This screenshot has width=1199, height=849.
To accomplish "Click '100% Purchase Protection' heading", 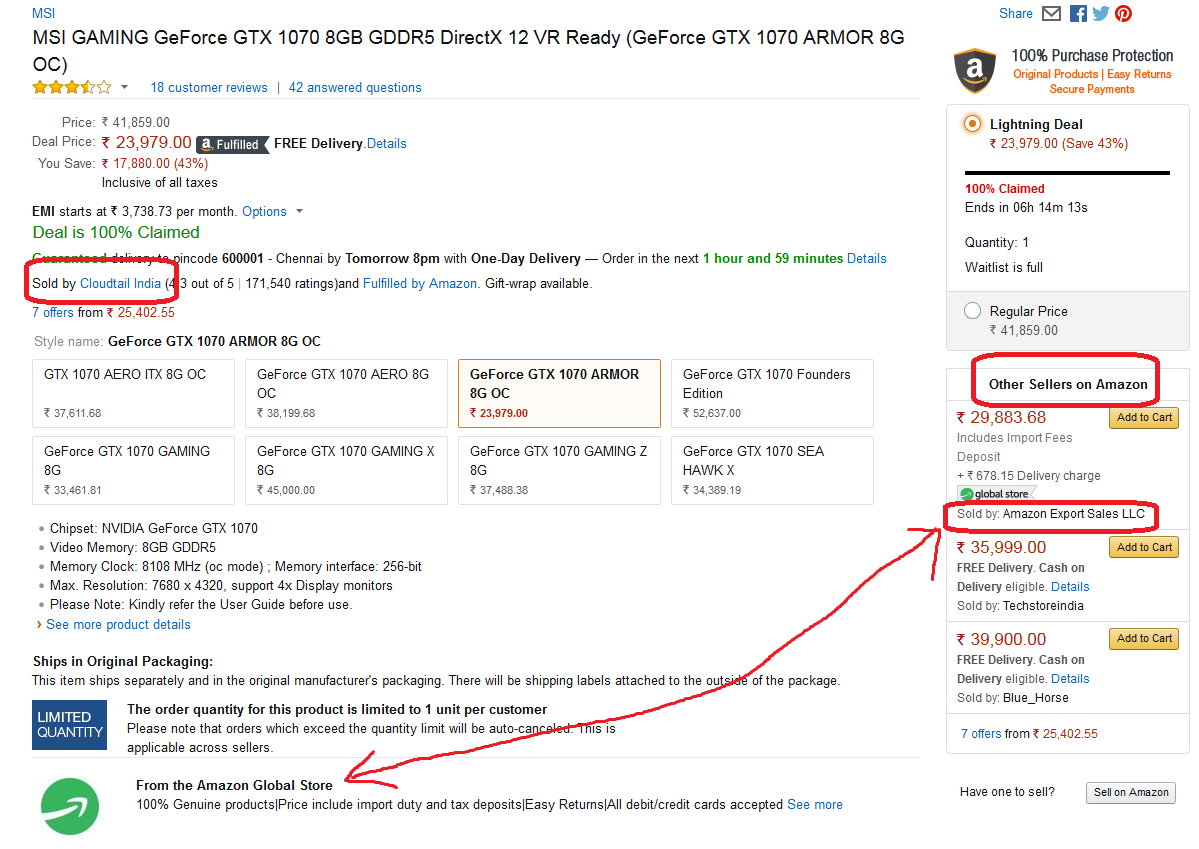I will coord(1092,55).
